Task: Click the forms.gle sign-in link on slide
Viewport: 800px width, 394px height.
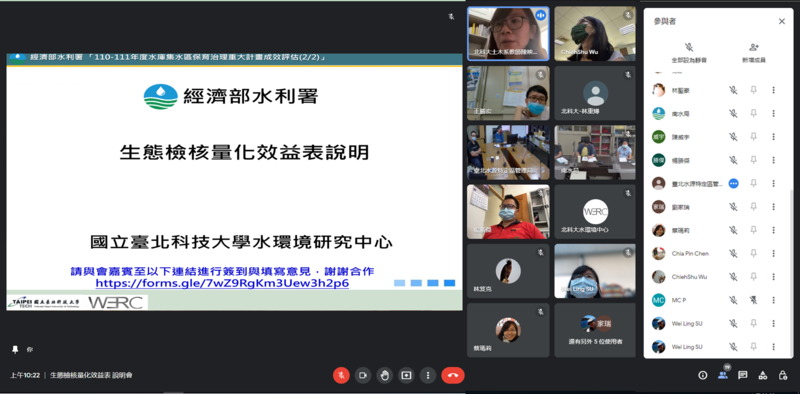Action: tap(222, 283)
